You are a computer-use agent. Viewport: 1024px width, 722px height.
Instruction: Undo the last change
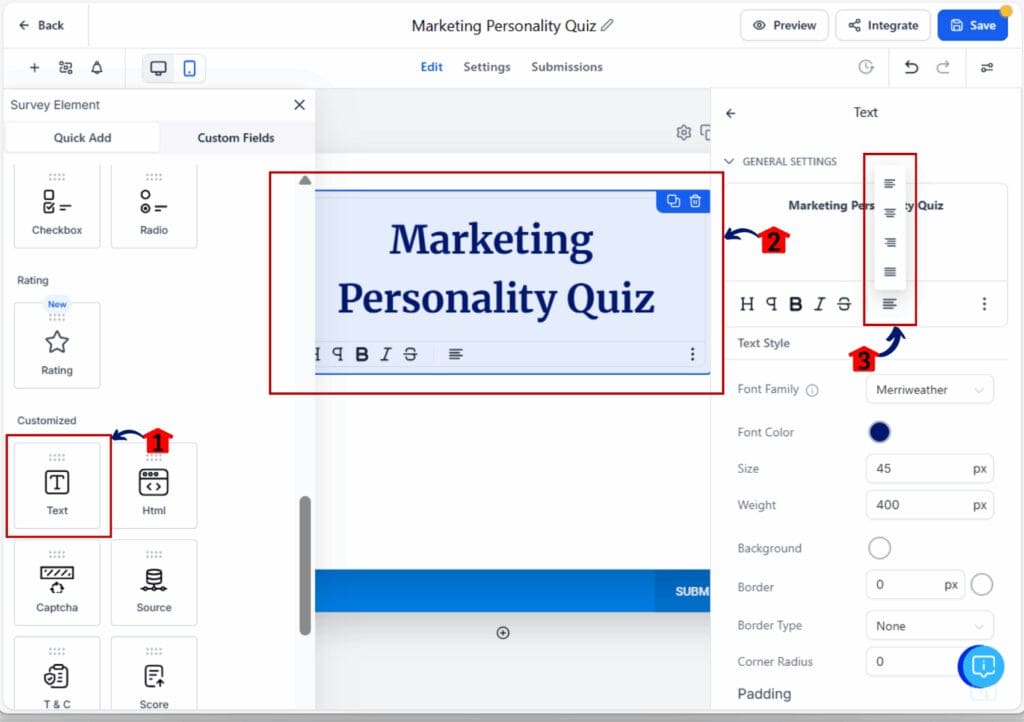tap(910, 66)
